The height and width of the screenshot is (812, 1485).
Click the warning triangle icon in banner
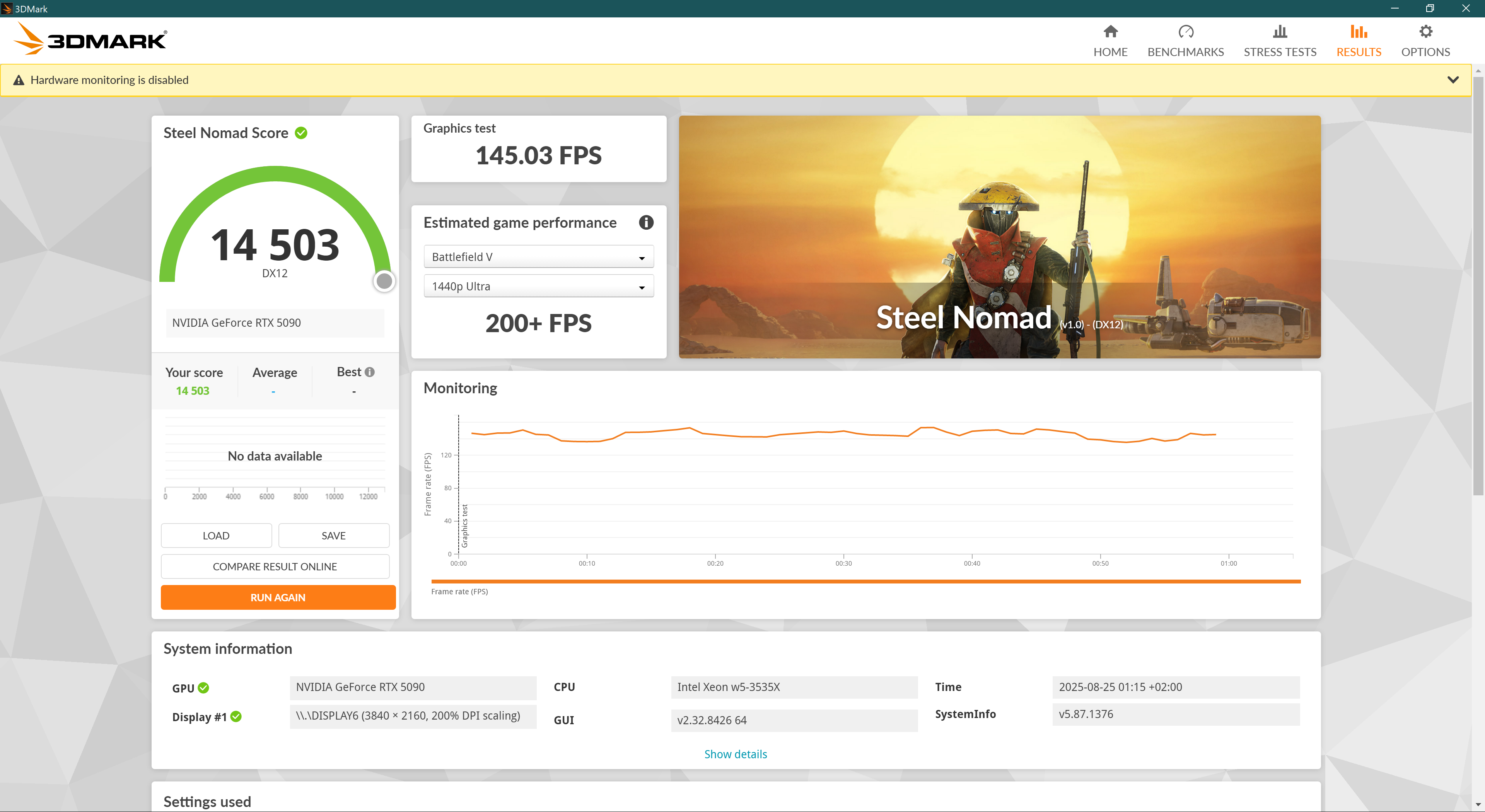point(19,80)
